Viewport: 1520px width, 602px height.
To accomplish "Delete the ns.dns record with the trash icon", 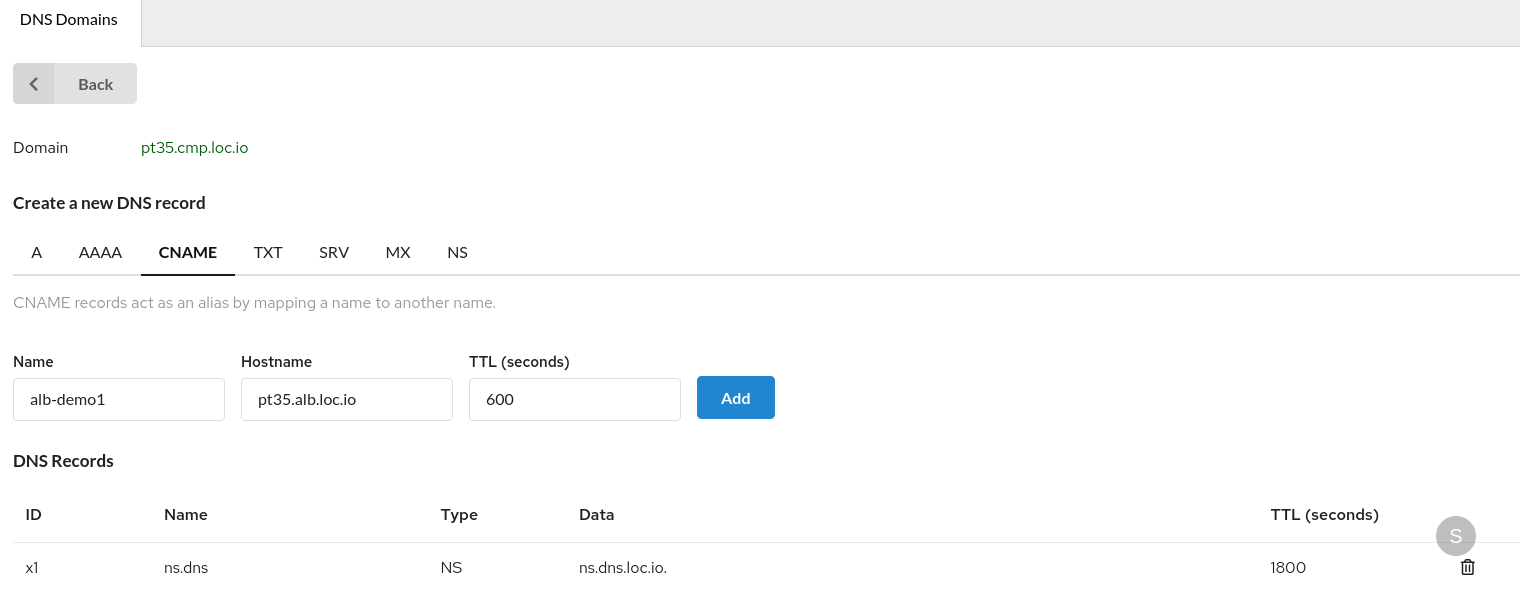I will pos(1467,567).
